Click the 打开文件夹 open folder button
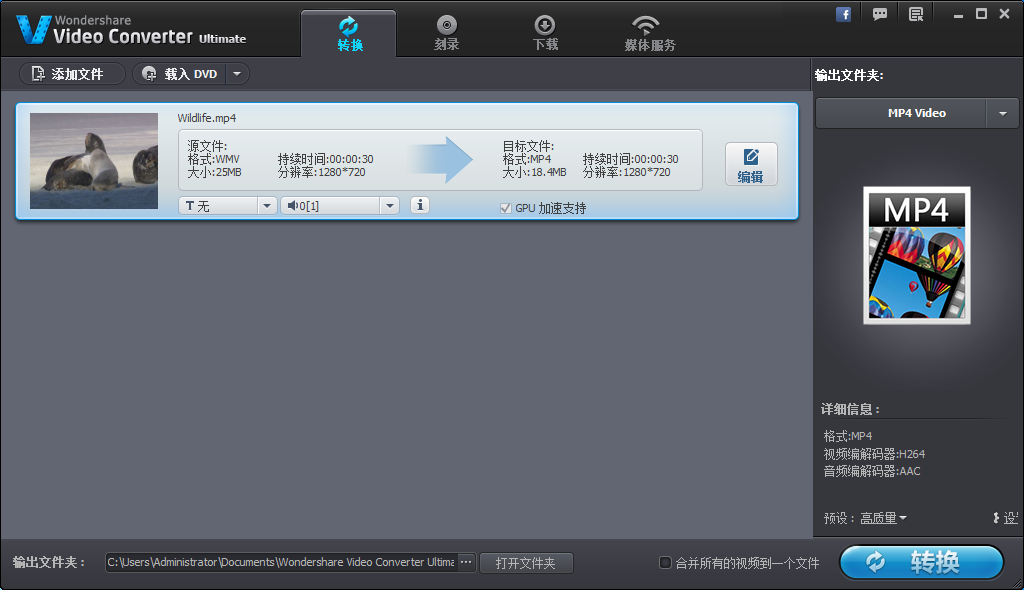 click(526, 563)
